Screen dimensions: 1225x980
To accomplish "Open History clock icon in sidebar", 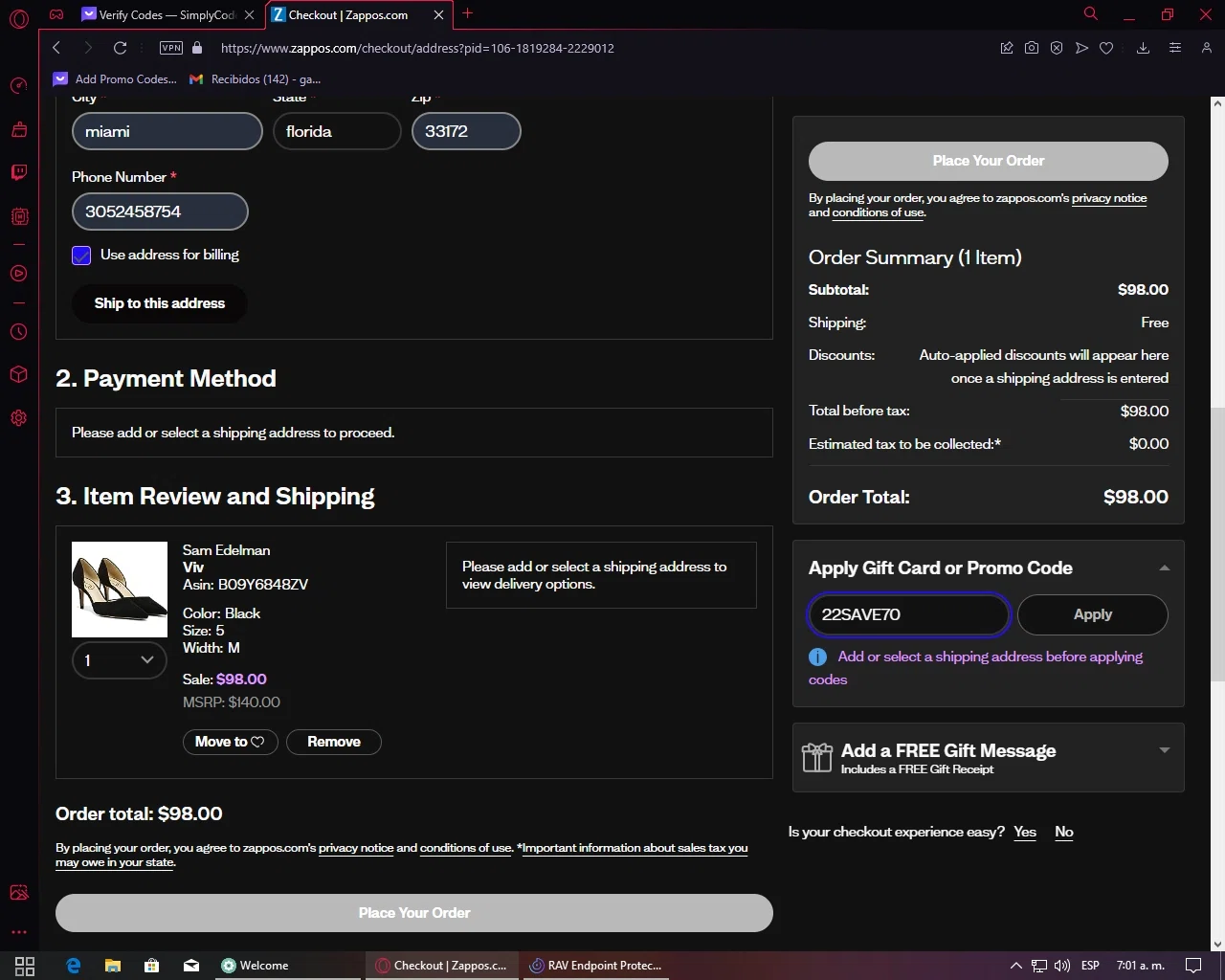I will click(18, 332).
